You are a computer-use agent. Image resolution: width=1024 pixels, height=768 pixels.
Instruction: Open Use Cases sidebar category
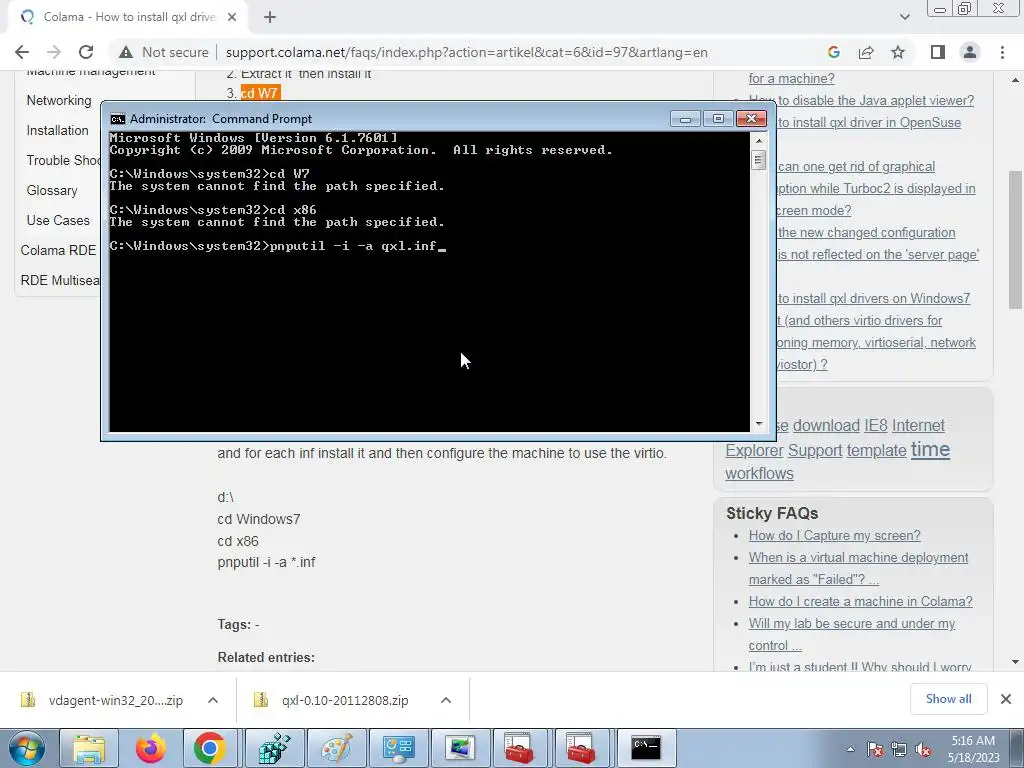click(58, 221)
